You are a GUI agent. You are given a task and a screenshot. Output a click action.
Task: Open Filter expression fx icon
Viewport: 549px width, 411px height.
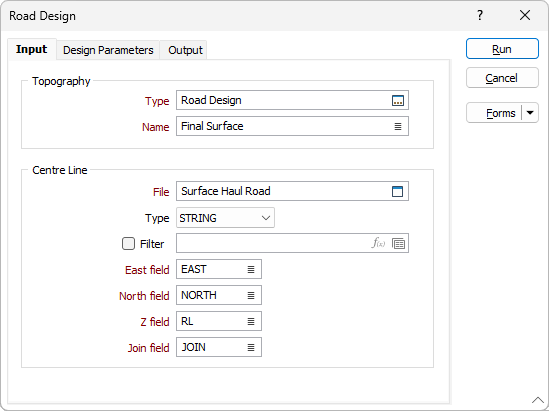[378, 243]
